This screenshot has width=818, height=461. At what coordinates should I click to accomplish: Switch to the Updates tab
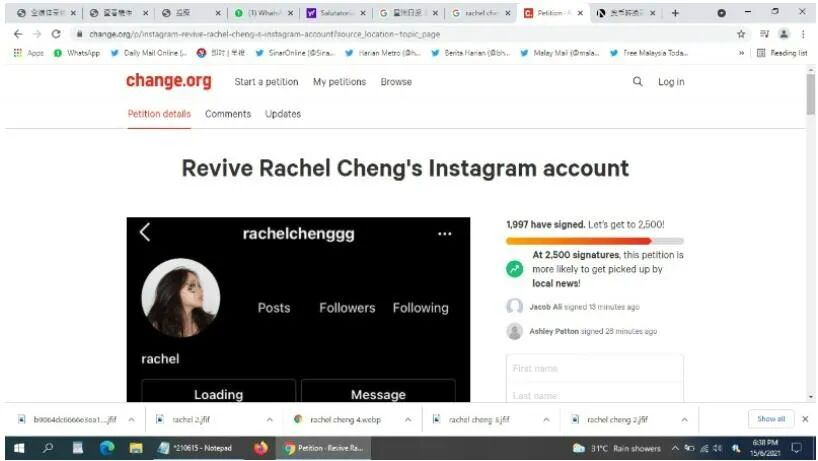[283, 114]
